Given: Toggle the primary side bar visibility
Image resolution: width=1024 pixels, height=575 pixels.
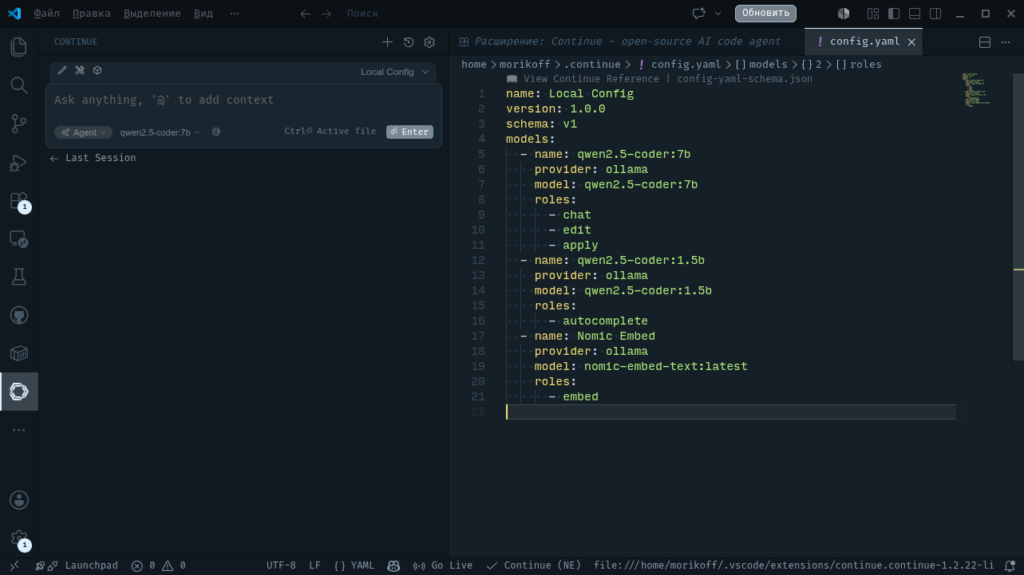Looking at the screenshot, I should (894, 13).
